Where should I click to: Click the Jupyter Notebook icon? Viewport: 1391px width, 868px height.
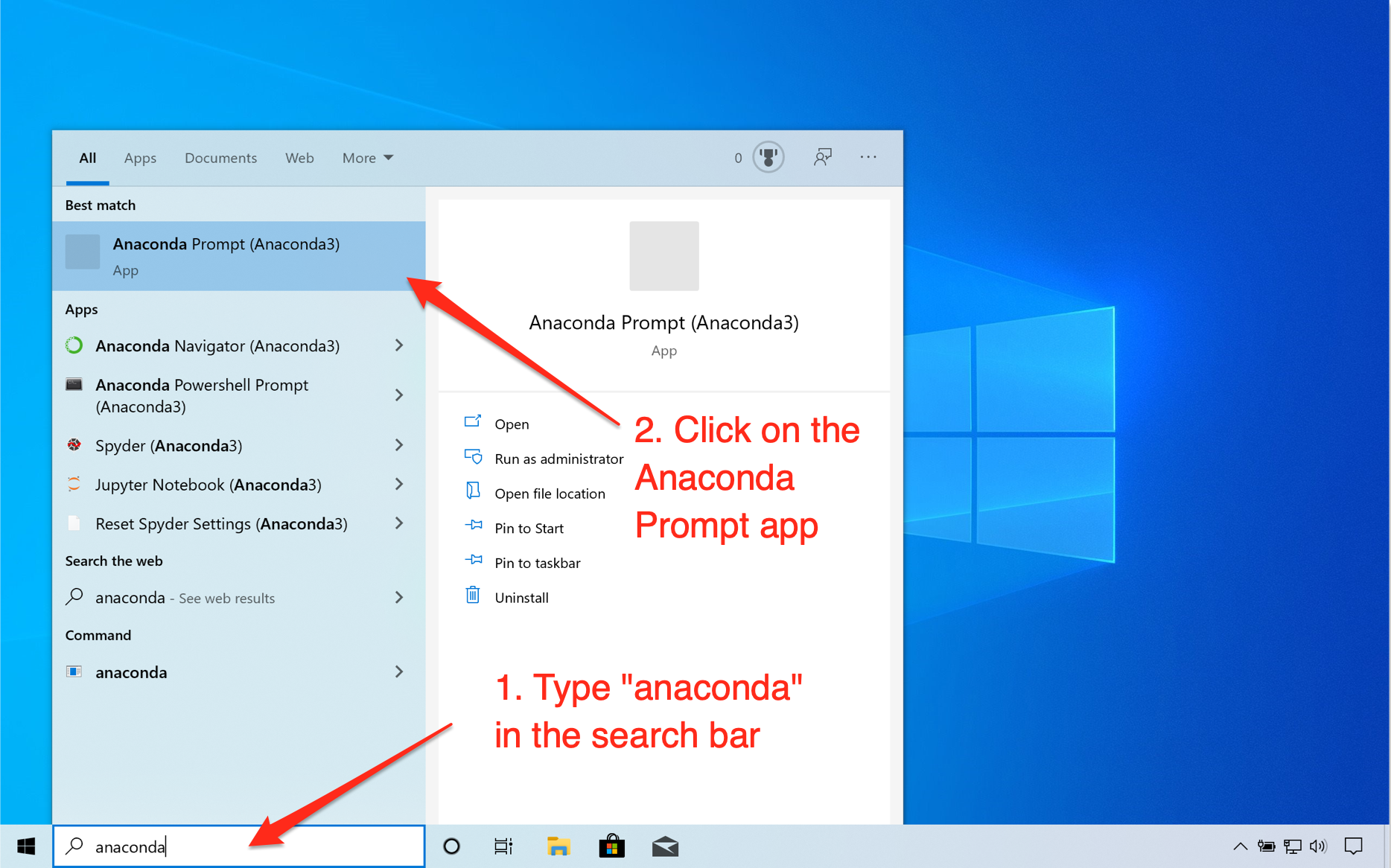click(74, 484)
